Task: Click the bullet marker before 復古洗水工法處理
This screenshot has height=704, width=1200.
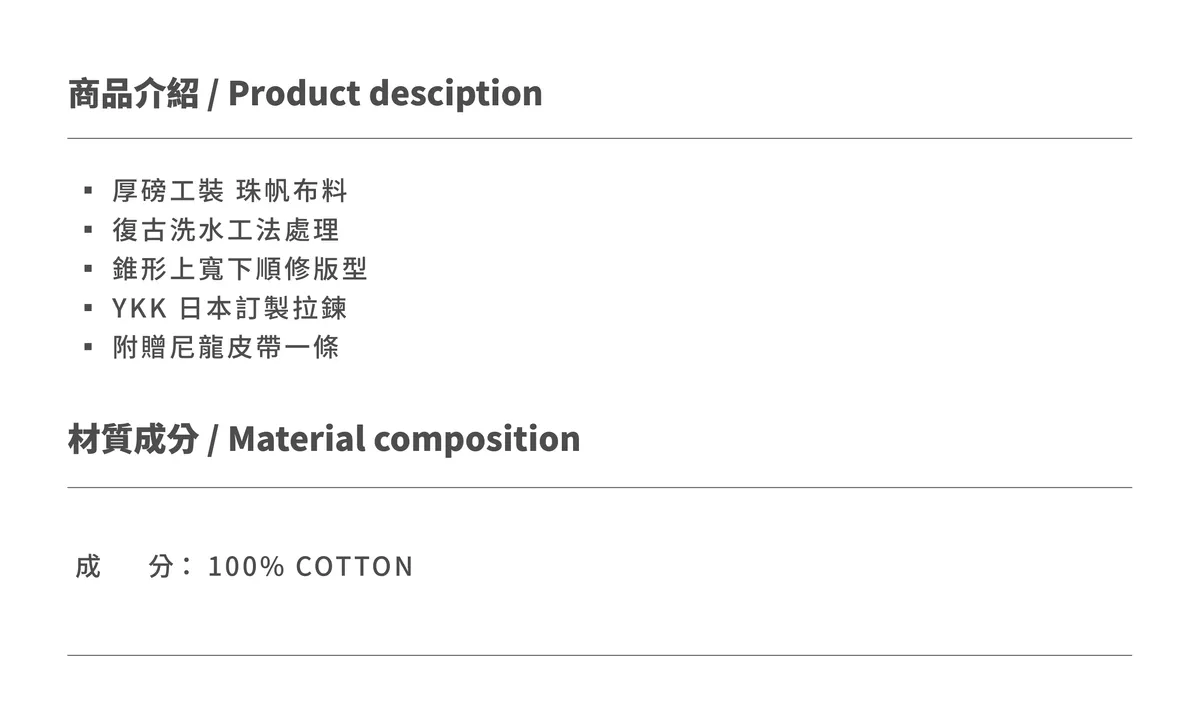Action: [x=88, y=230]
